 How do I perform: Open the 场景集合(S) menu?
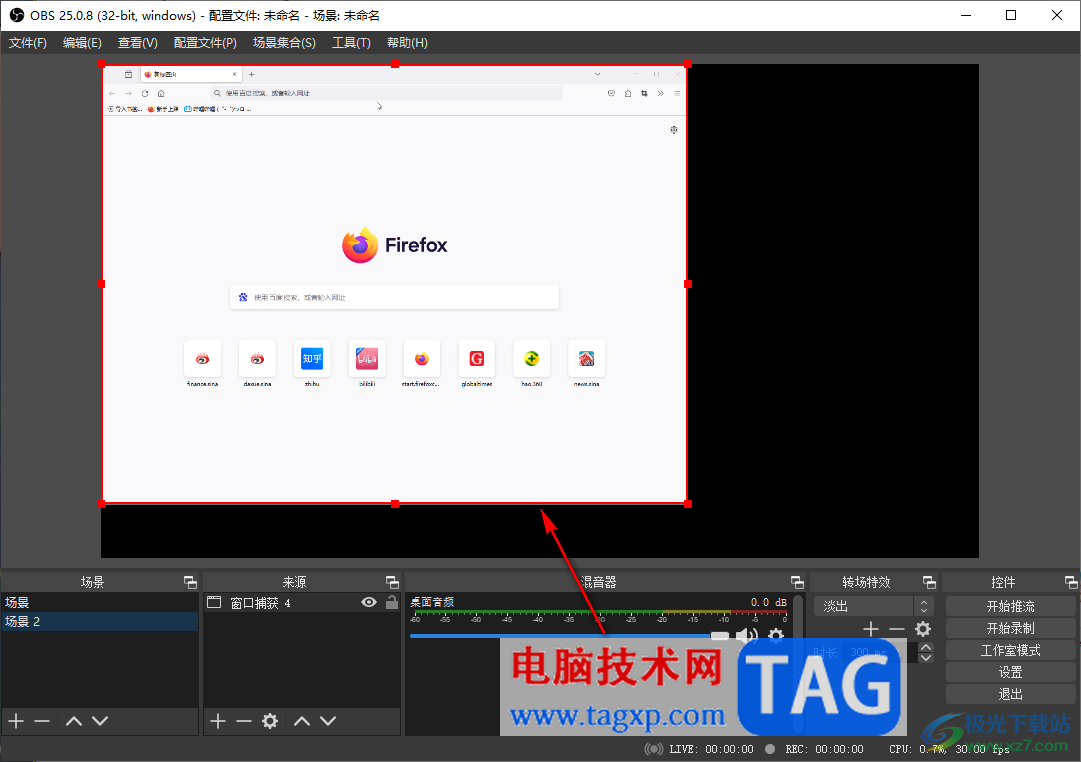click(x=284, y=43)
